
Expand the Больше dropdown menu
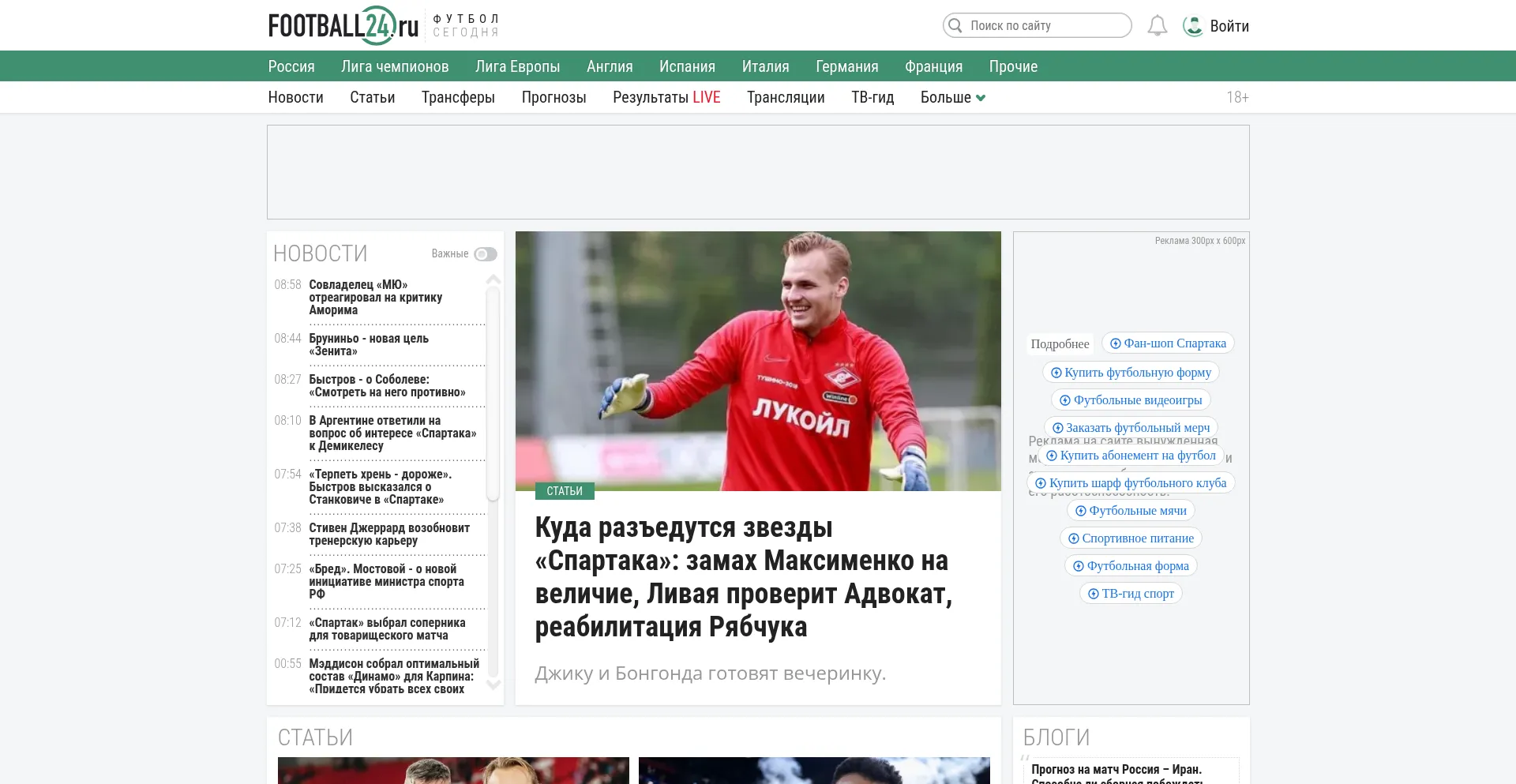point(952,97)
